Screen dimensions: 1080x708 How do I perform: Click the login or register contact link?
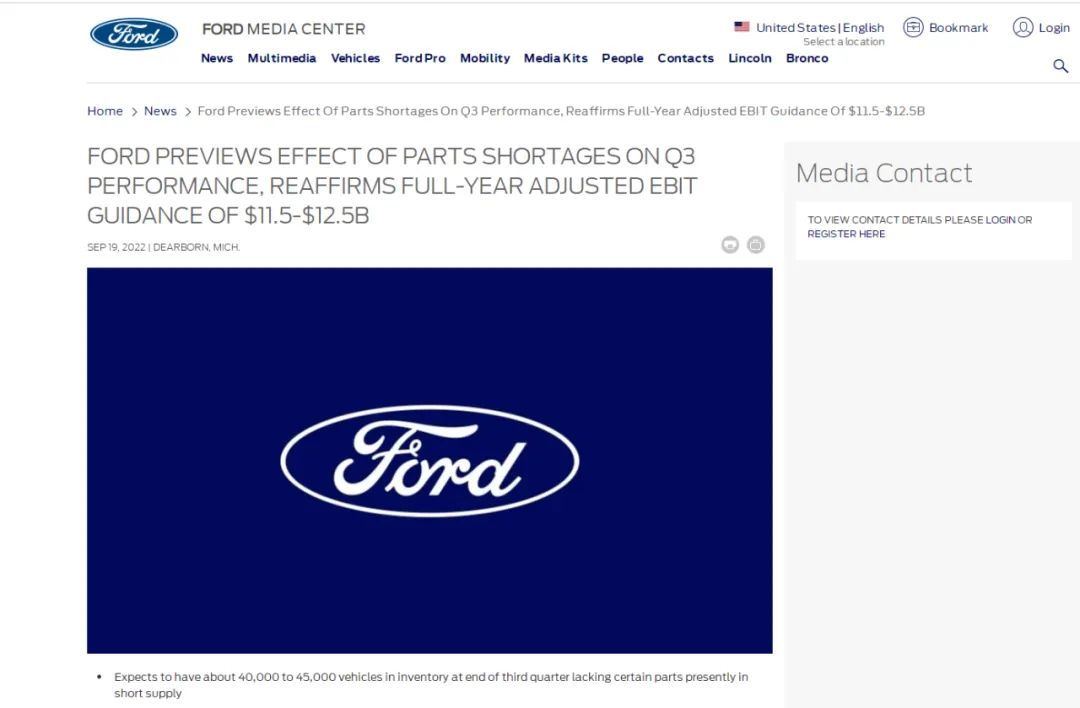click(920, 227)
